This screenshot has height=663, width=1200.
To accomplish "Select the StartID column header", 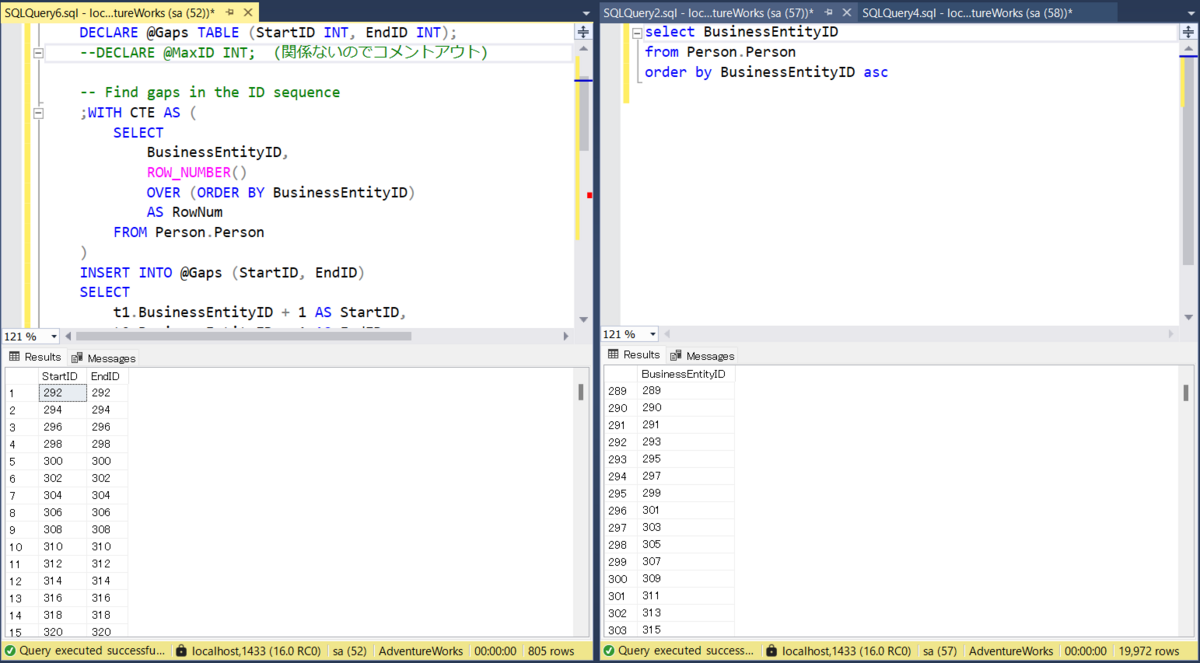I will [x=62, y=376].
